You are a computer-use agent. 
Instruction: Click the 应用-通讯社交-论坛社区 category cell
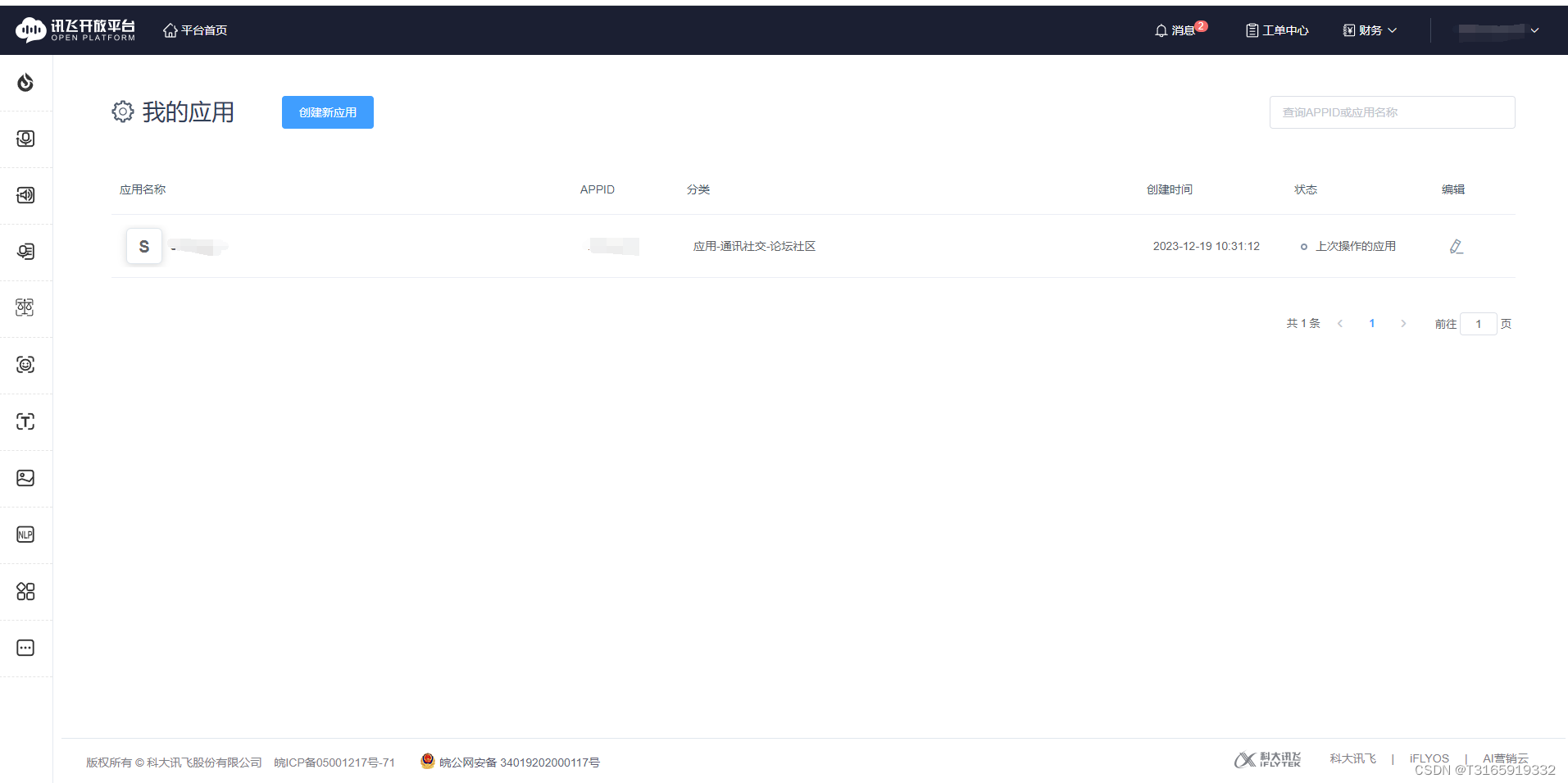pyautogui.click(x=754, y=246)
